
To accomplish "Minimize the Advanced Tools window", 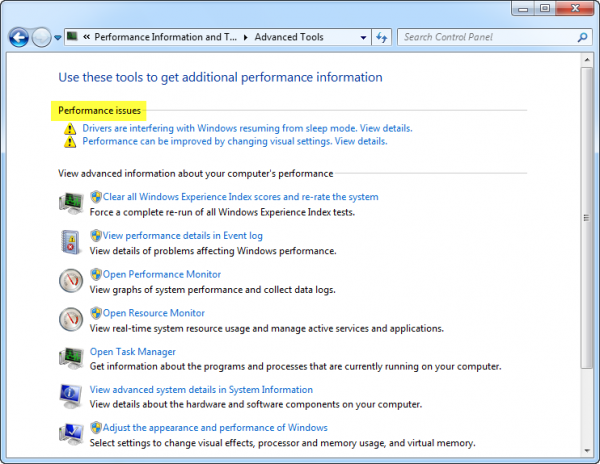I will [523, 8].
